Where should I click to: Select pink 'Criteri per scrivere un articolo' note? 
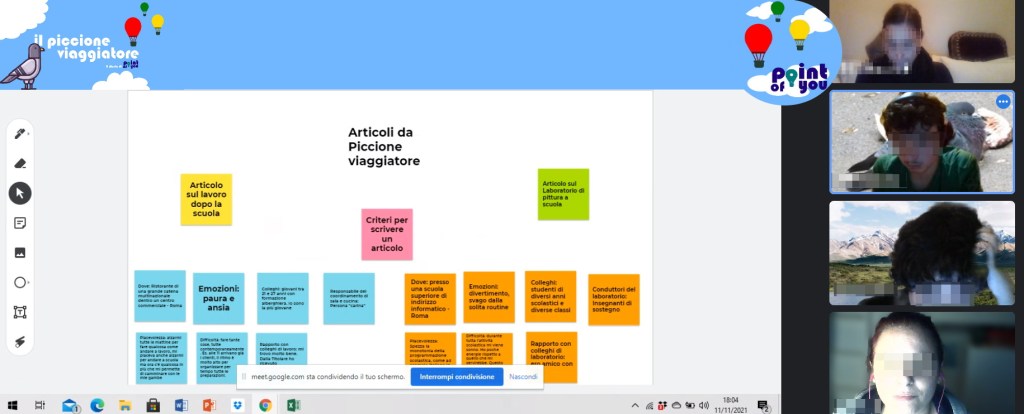coord(386,234)
